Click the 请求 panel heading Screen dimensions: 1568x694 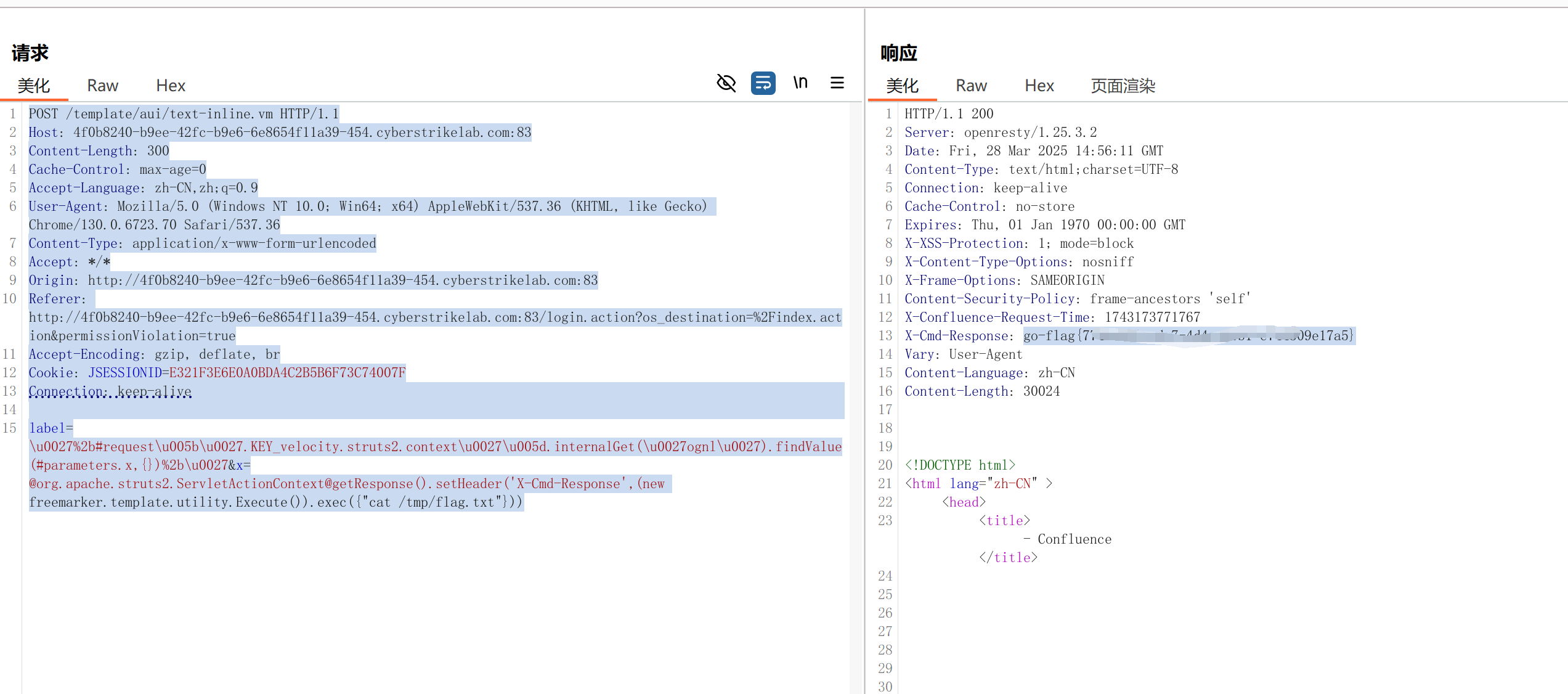coord(30,53)
